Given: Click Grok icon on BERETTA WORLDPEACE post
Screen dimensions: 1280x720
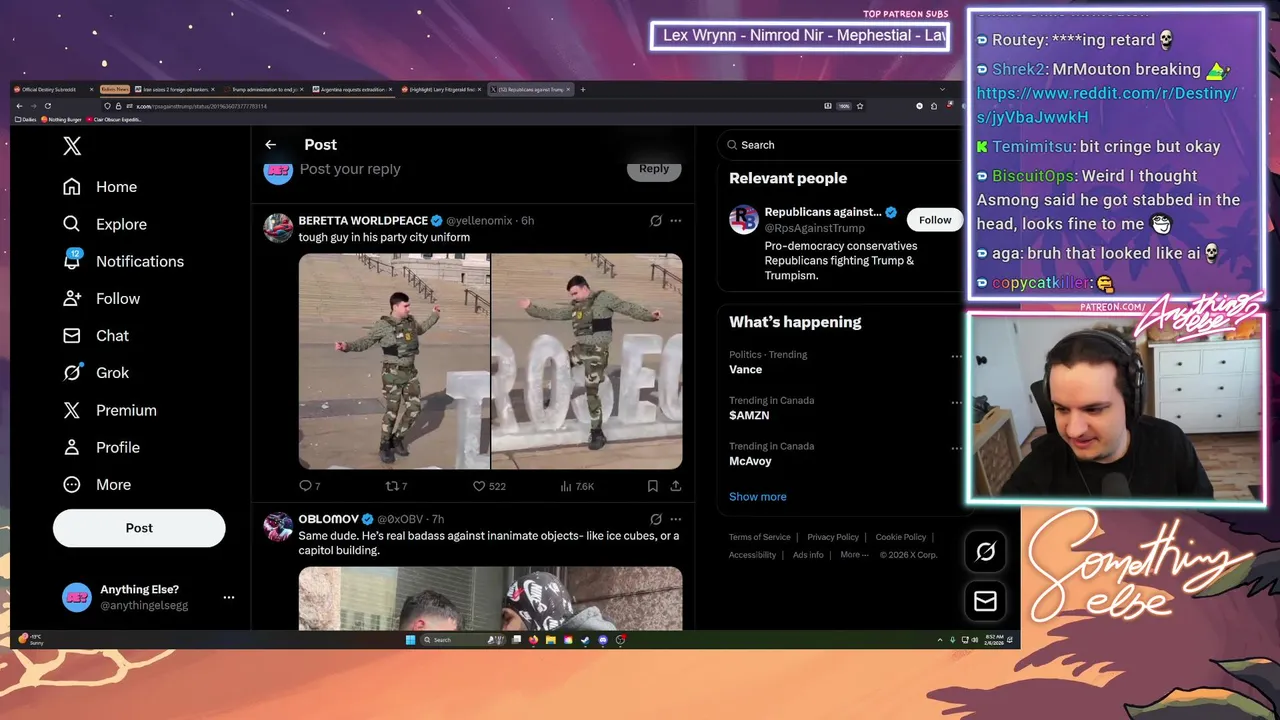Looking at the screenshot, I should click(x=656, y=221).
